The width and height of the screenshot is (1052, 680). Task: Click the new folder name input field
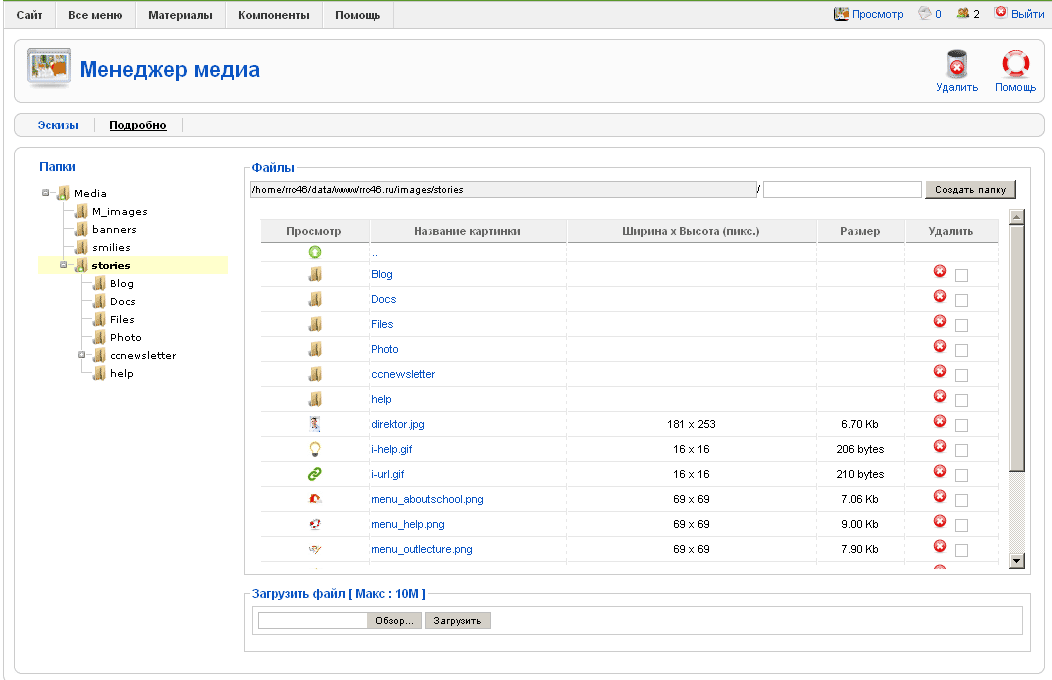pos(842,190)
